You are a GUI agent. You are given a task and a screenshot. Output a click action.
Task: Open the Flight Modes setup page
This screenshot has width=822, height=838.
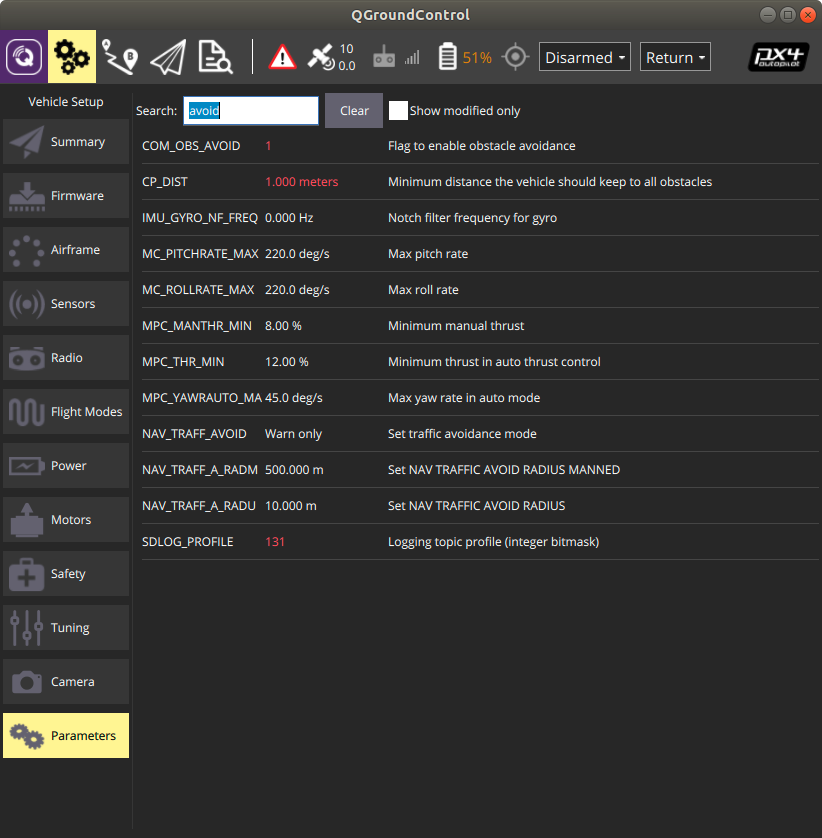coord(66,412)
